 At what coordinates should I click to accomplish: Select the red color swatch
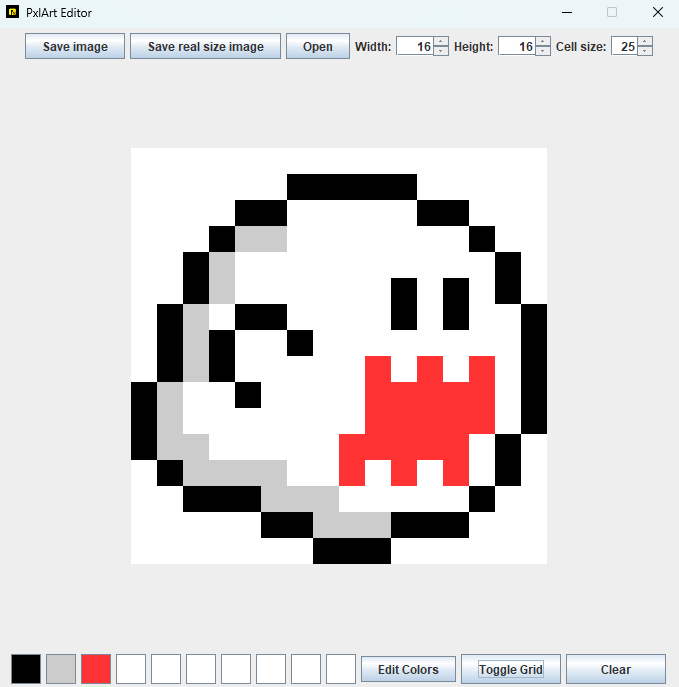[x=96, y=669]
